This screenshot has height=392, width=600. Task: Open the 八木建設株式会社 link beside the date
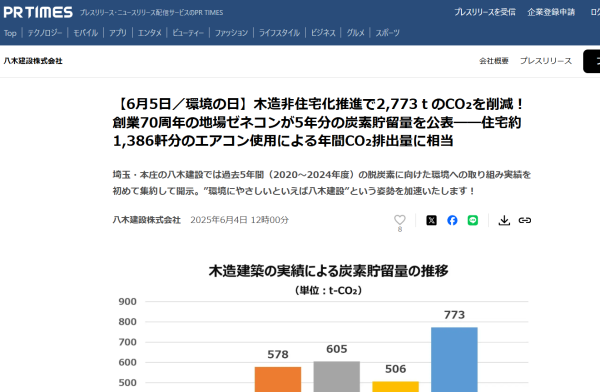(x=147, y=220)
